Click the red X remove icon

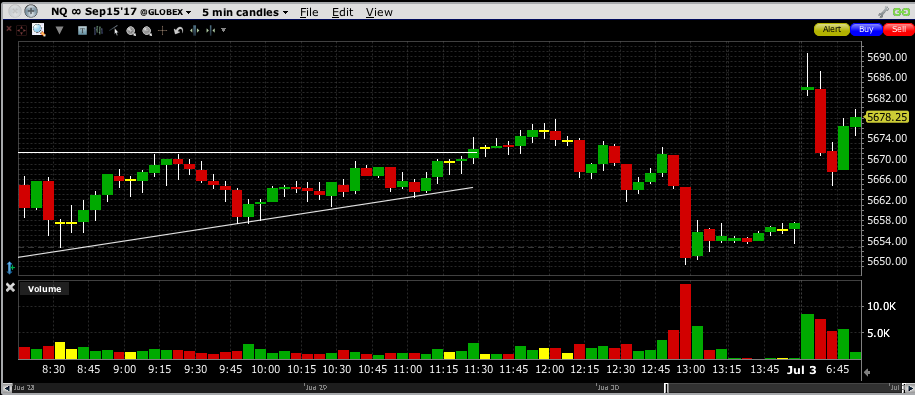click(x=9, y=29)
